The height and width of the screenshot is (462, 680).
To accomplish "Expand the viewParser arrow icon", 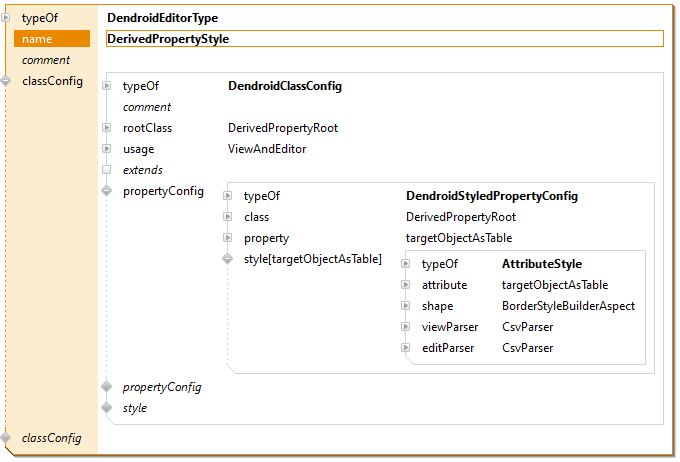I will coord(406,327).
